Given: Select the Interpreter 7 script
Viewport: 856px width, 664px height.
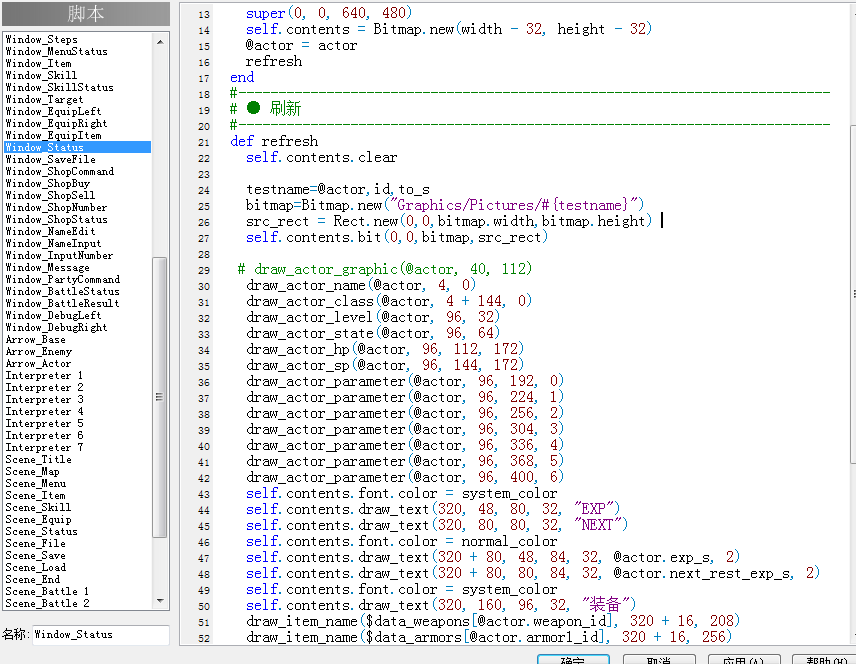Looking at the screenshot, I should pyautogui.click(x=44, y=448).
